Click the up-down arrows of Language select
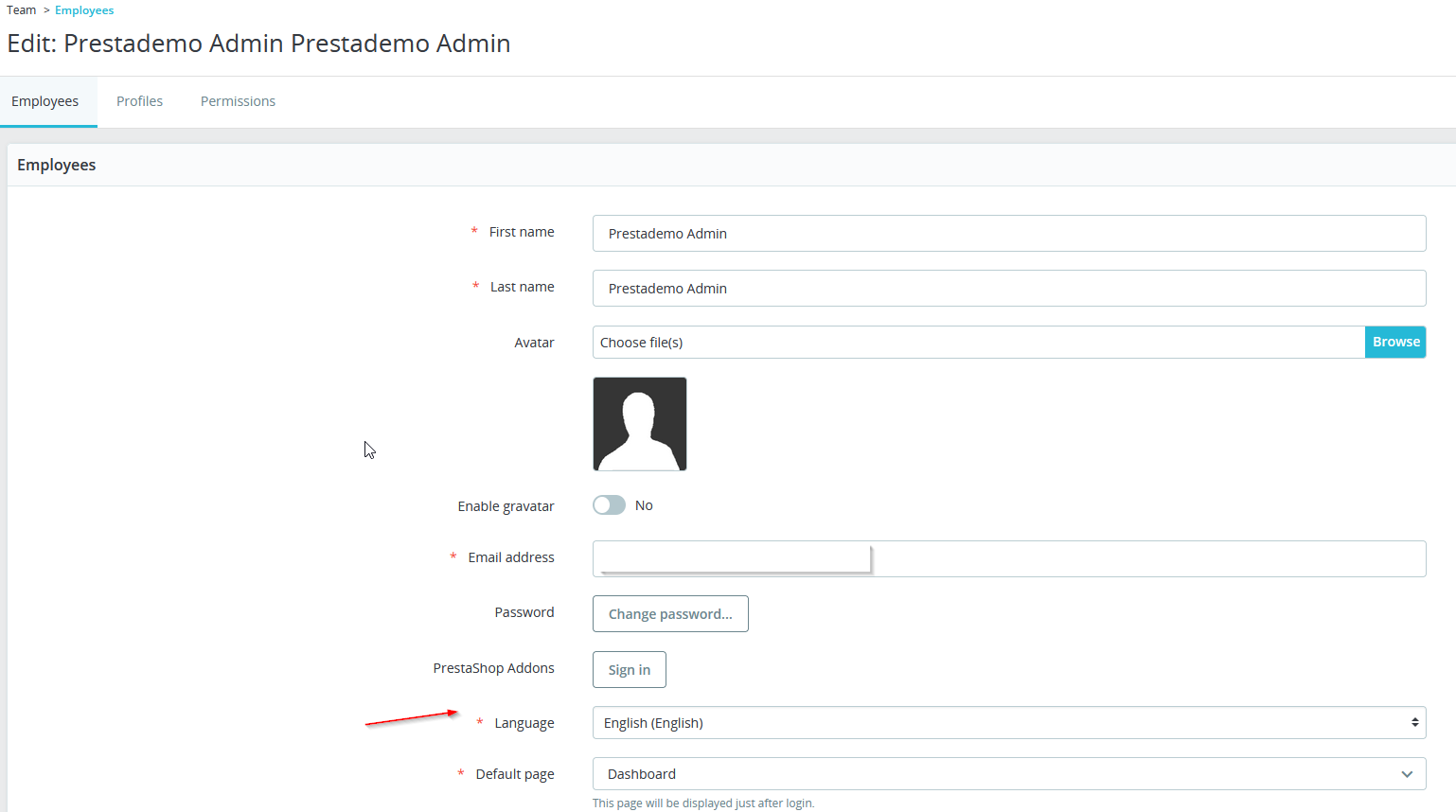 pos(1414,723)
